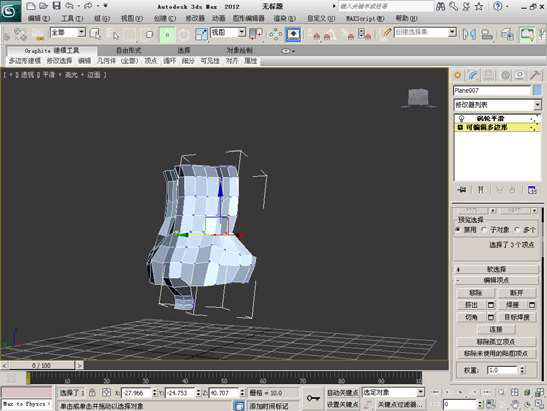Screen dimensions: 547x411
Task: Click the selection lock padlock icon
Action: 92,393
